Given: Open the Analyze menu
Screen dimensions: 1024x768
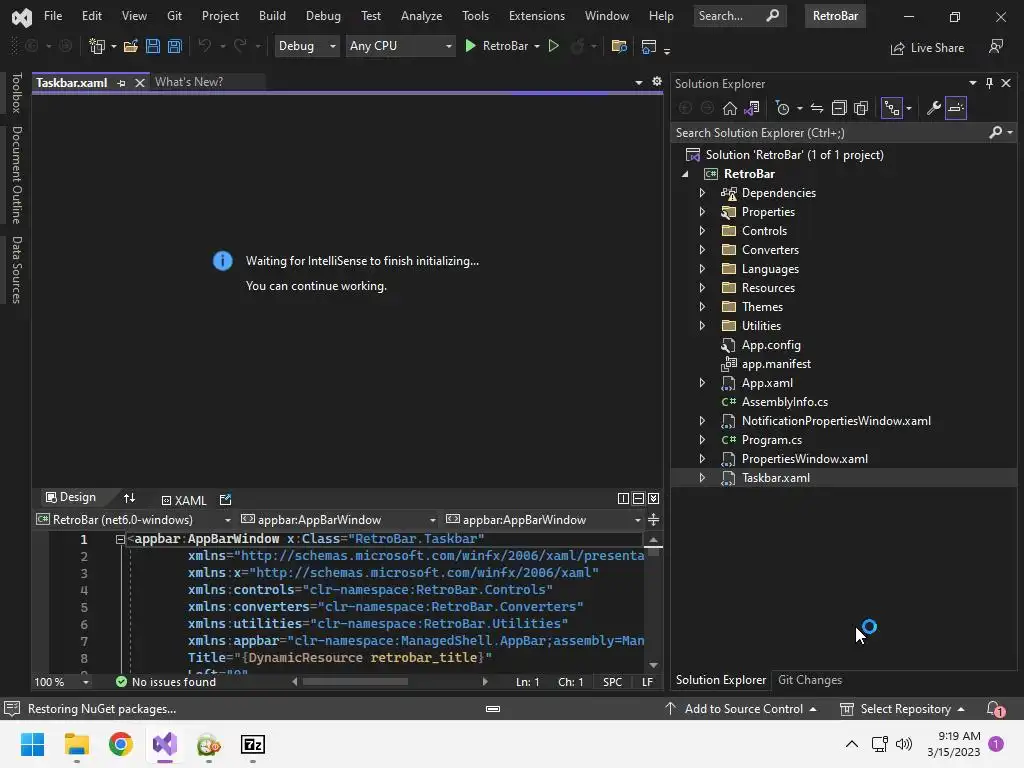Looking at the screenshot, I should pos(421,16).
